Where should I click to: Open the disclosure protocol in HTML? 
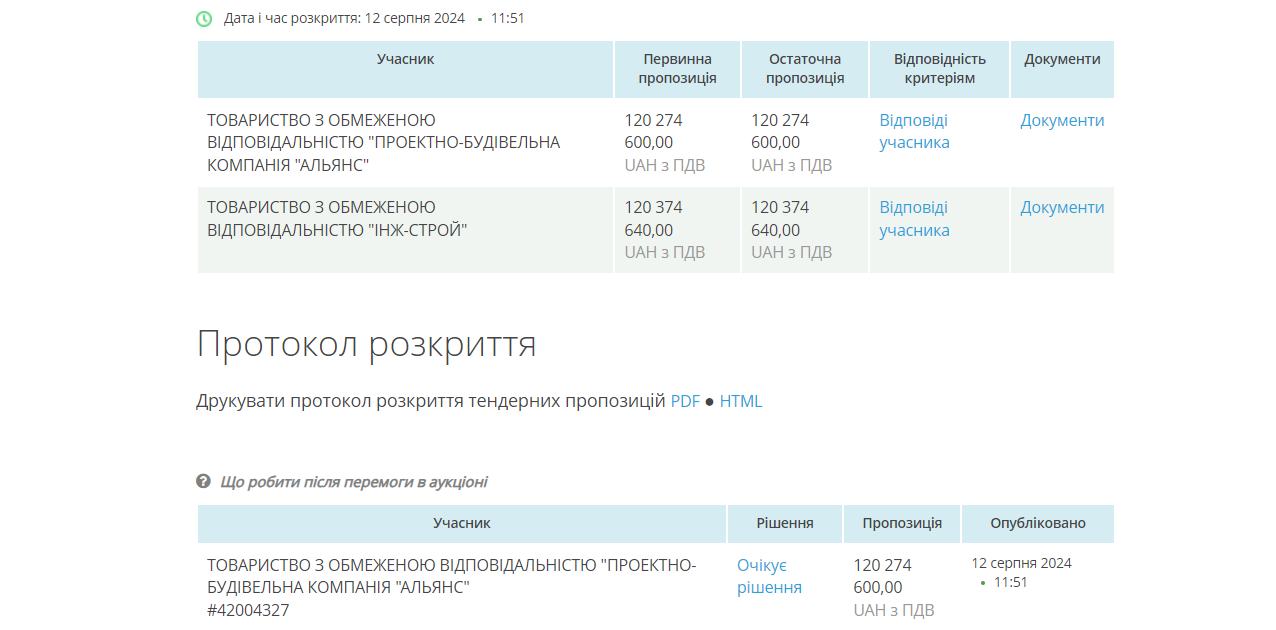coord(740,400)
